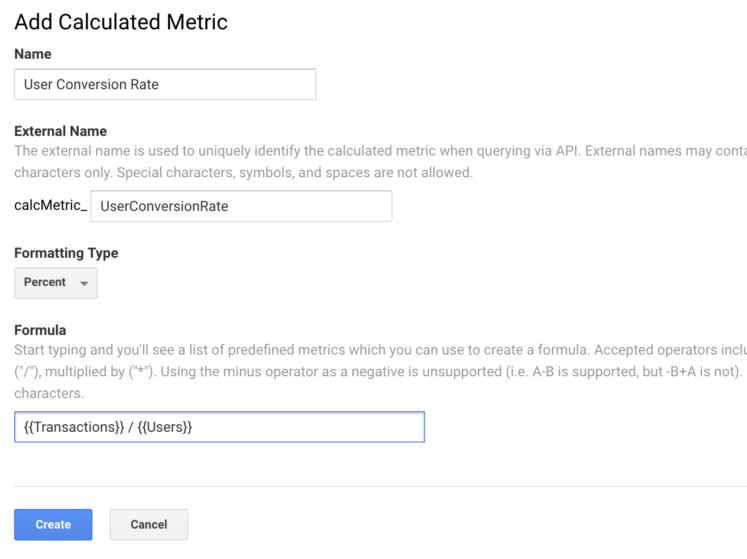
Task: Focus the Formula input box
Action: 219,427
